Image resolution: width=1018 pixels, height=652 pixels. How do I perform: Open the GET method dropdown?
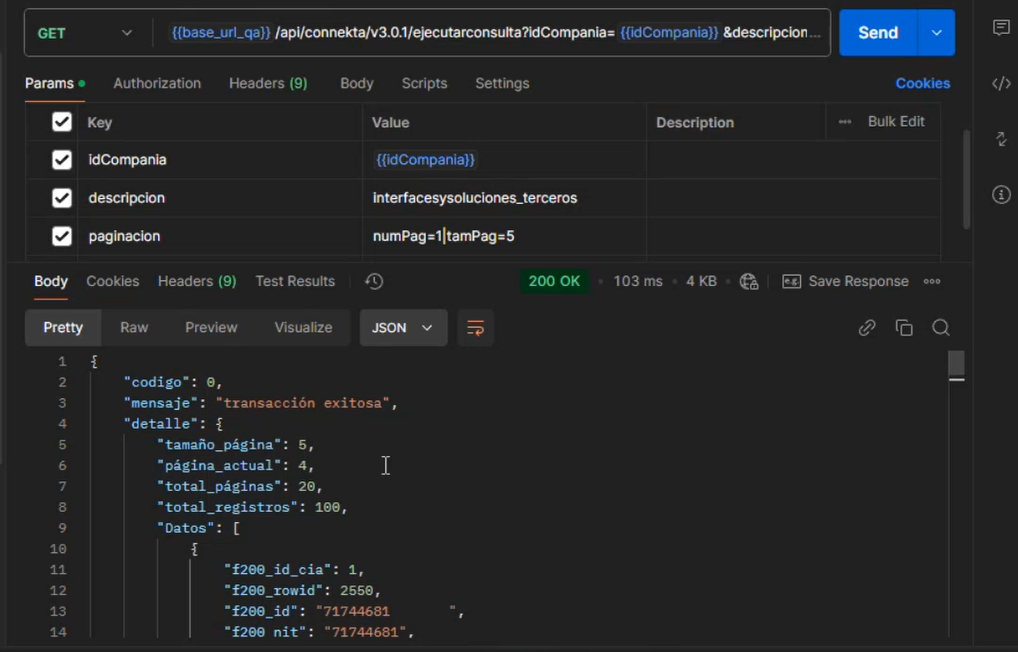(x=85, y=33)
